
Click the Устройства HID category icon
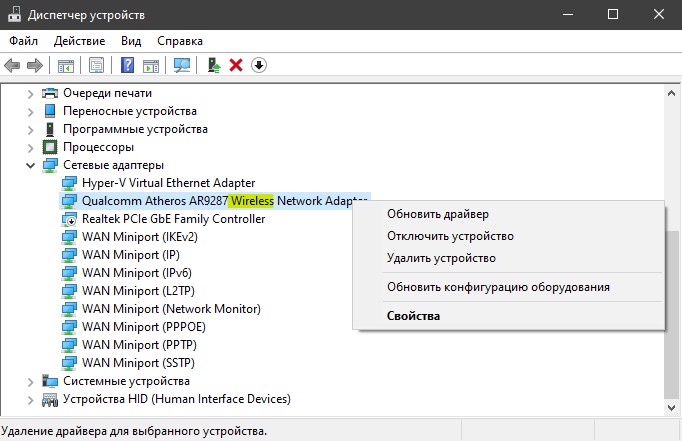[50, 399]
